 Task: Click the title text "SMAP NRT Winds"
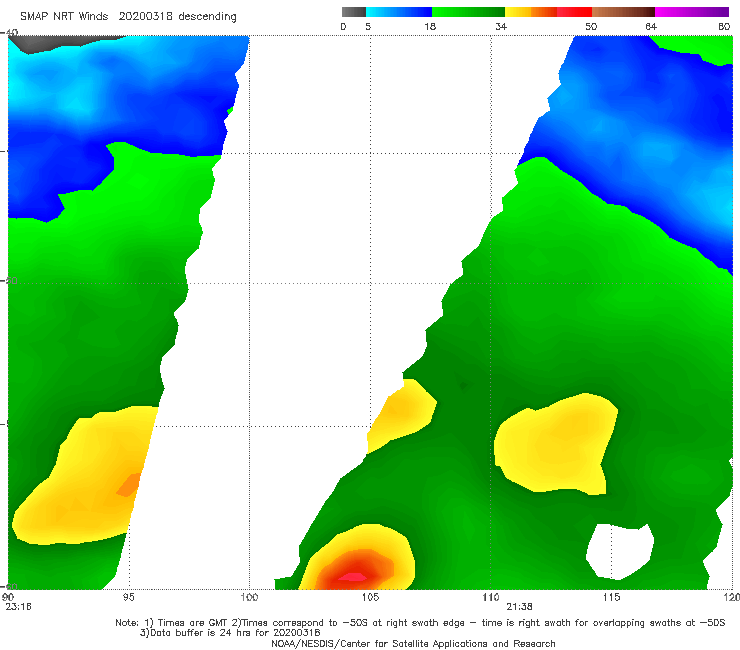pyautogui.click(x=64, y=17)
